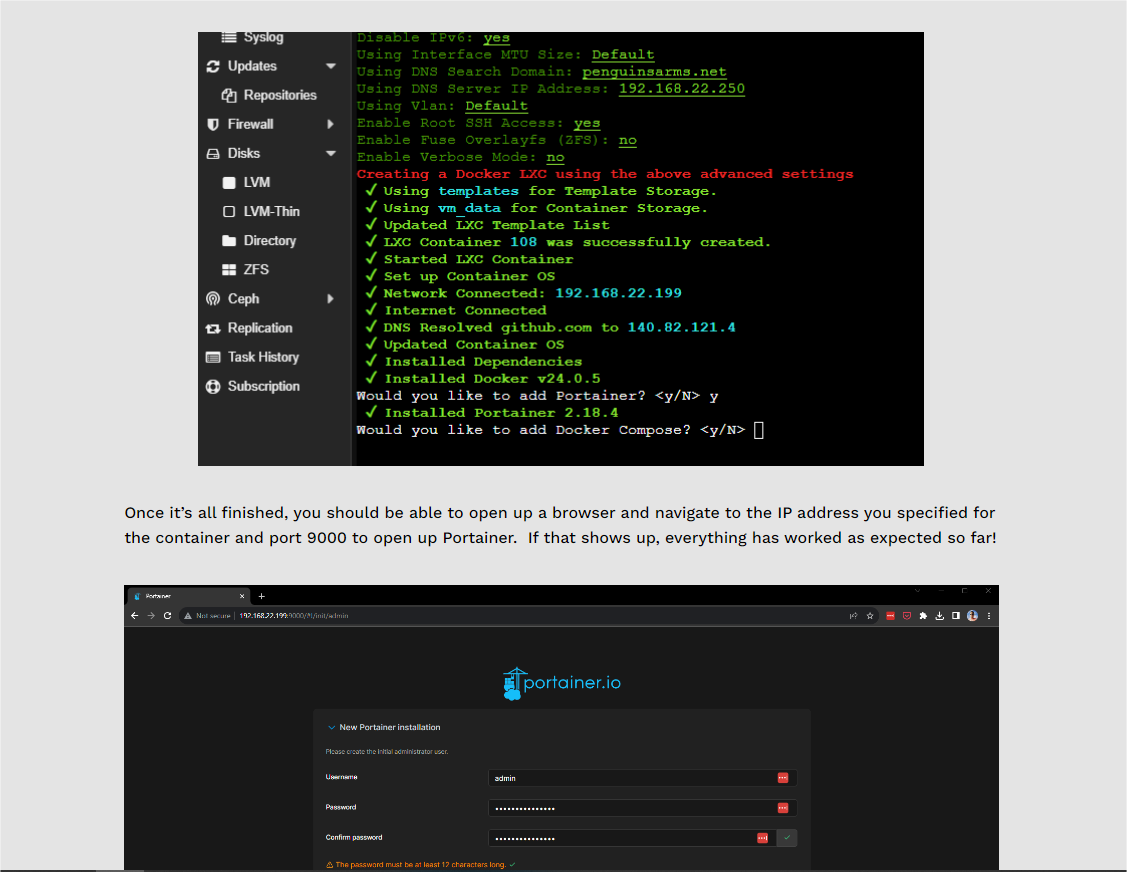The height and width of the screenshot is (872, 1127).
Task: Open Task History in the sidebar
Action: tap(263, 357)
